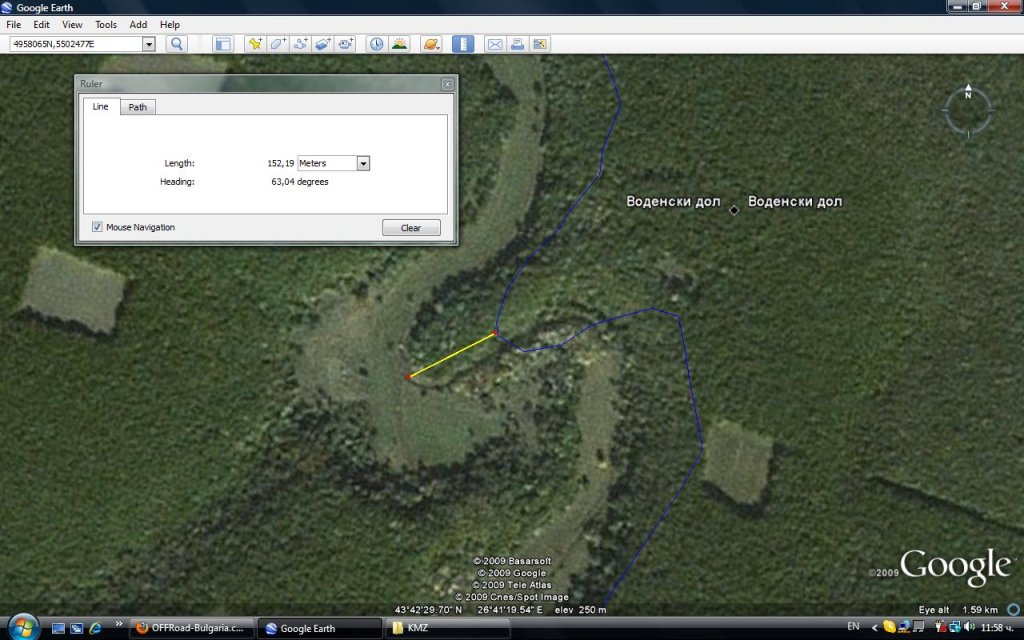Click the Google Earth taskbar button

(319, 628)
